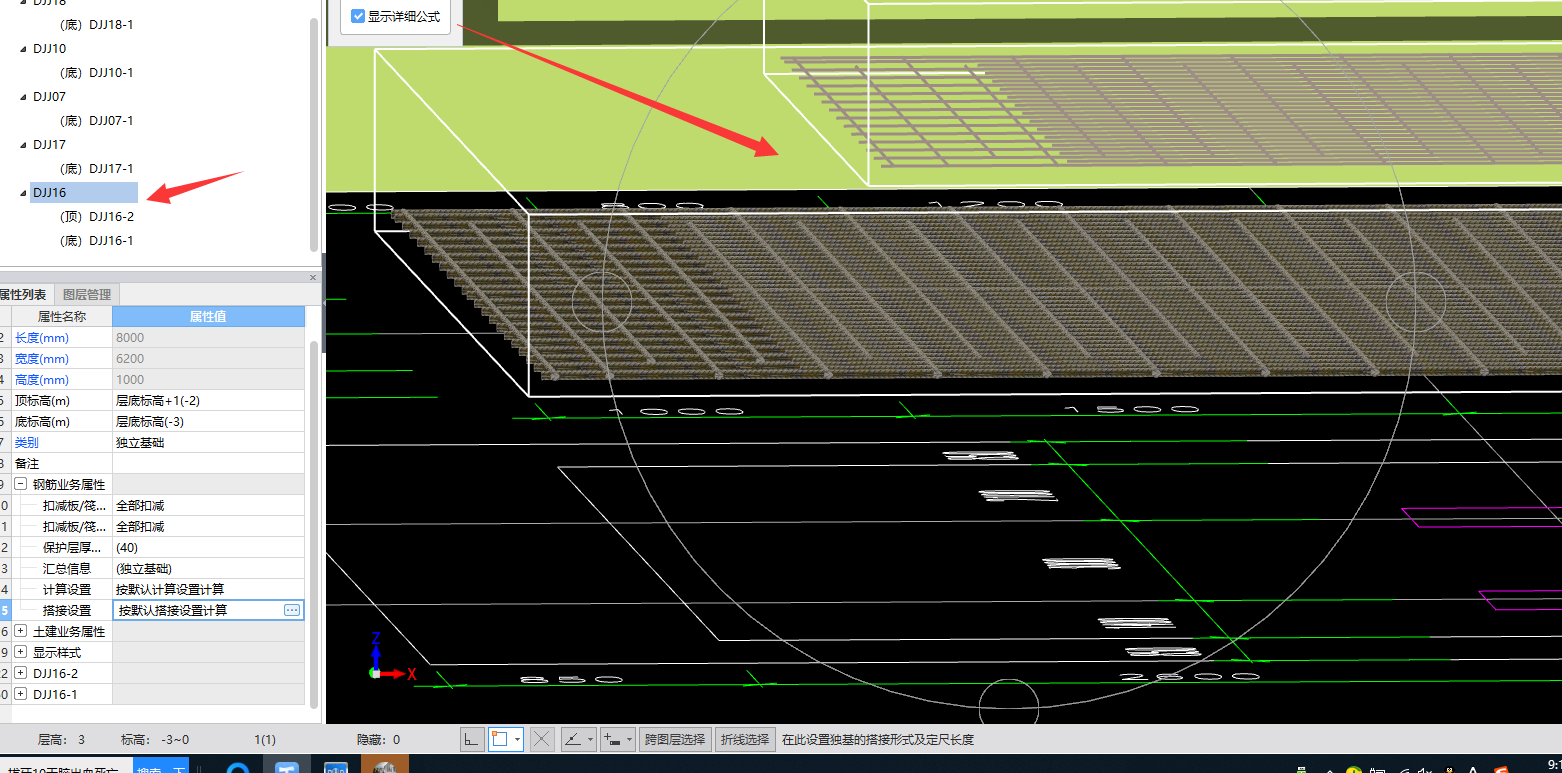Click the Cortana circle taskbar icon
Screen dimensions: 1562x773
237,766
